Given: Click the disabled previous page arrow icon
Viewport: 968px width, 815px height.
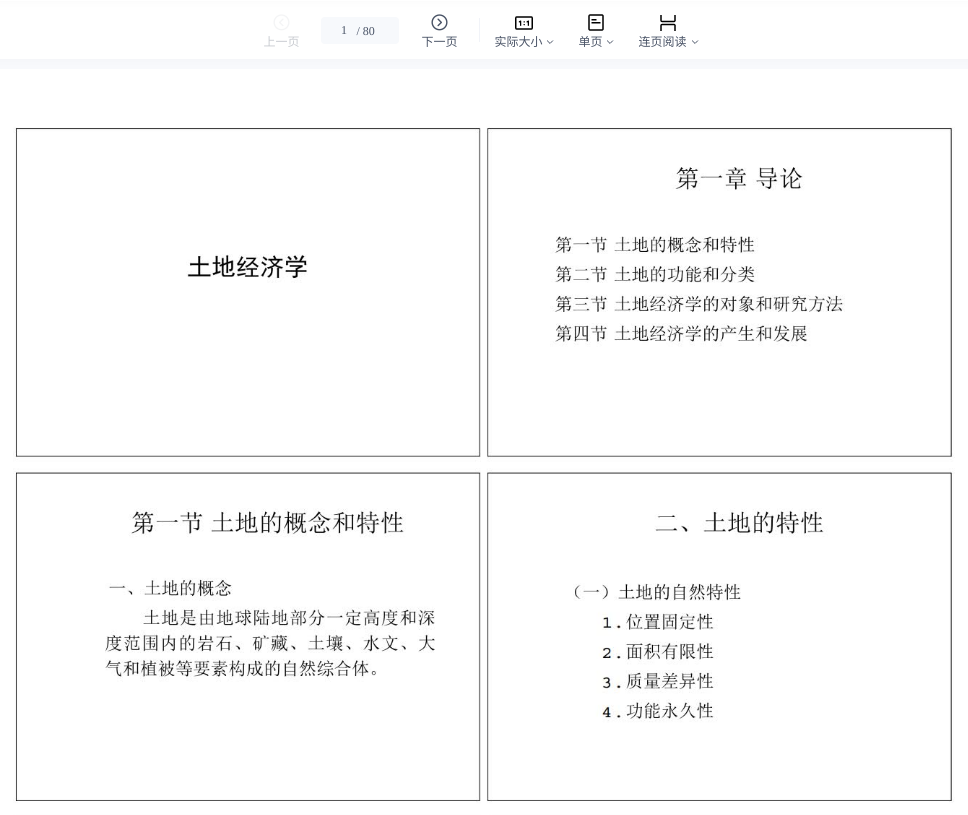Looking at the screenshot, I should click(281, 23).
